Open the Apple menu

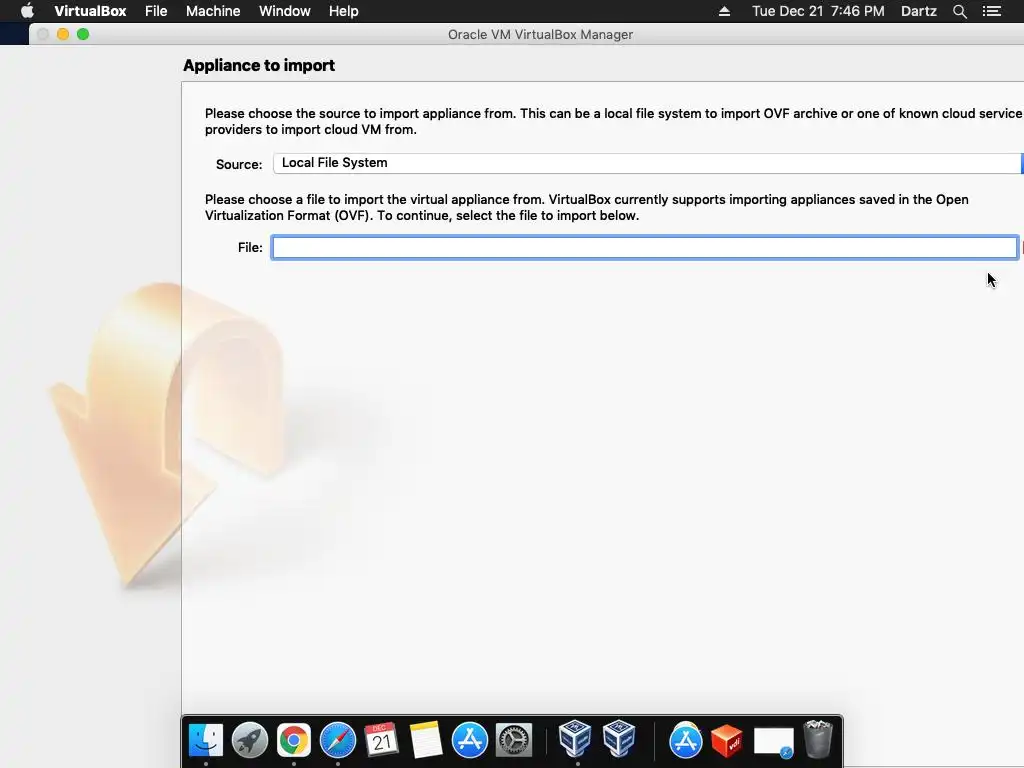(x=27, y=11)
